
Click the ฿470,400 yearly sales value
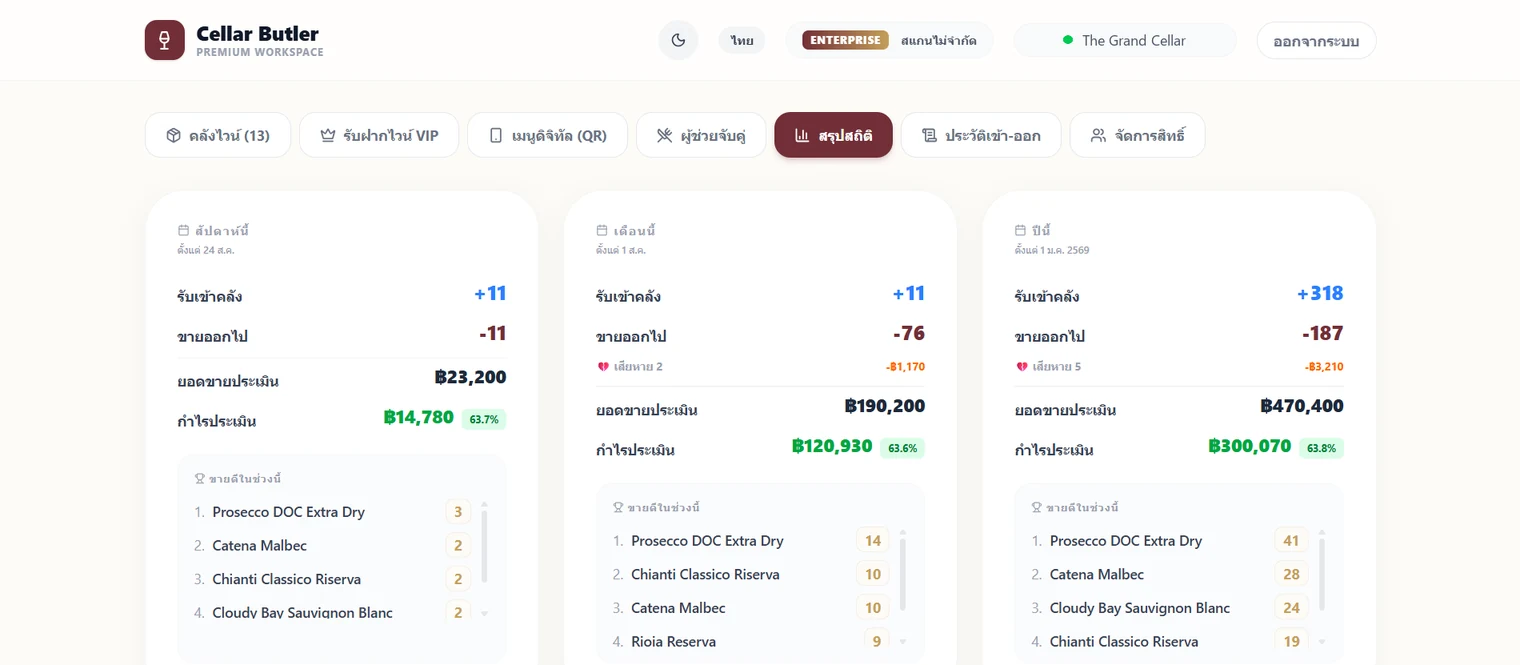[x=1302, y=407]
